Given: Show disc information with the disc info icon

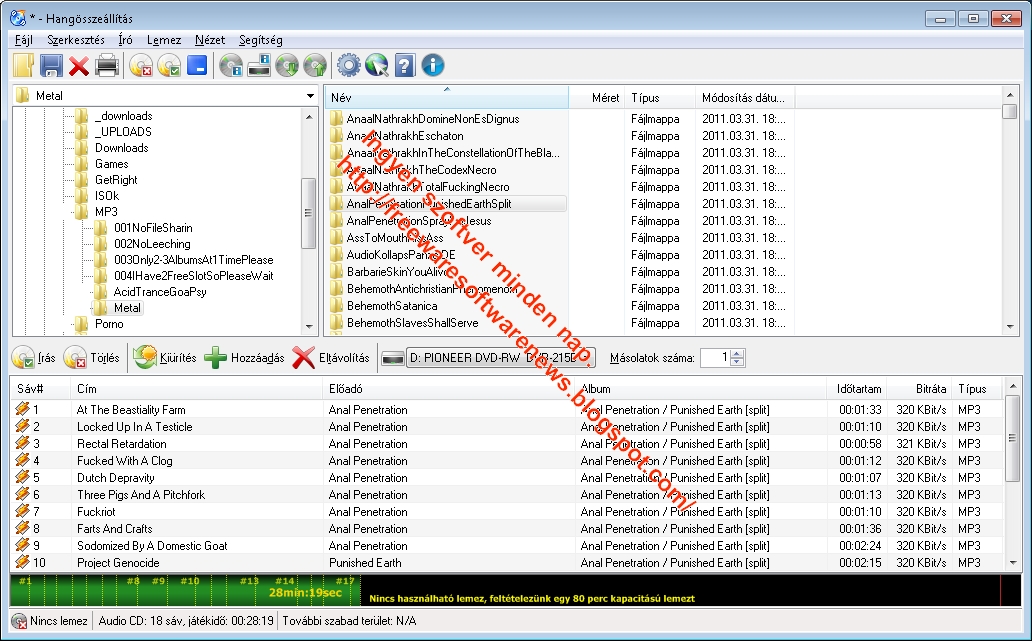Looking at the screenshot, I should (x=231, y=66).
